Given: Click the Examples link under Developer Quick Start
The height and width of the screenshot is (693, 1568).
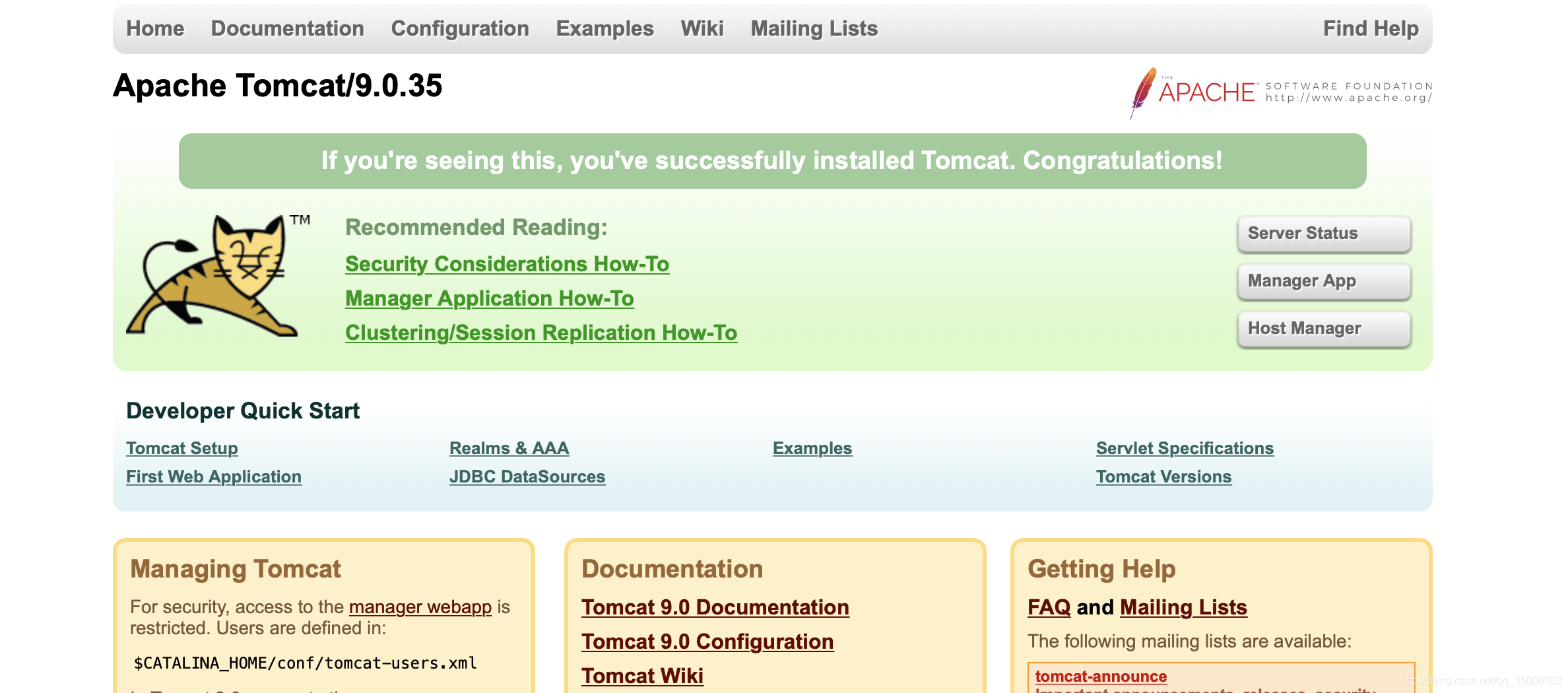Looking at the screenshot, I should pyautogui.click(x=812, y=448).
